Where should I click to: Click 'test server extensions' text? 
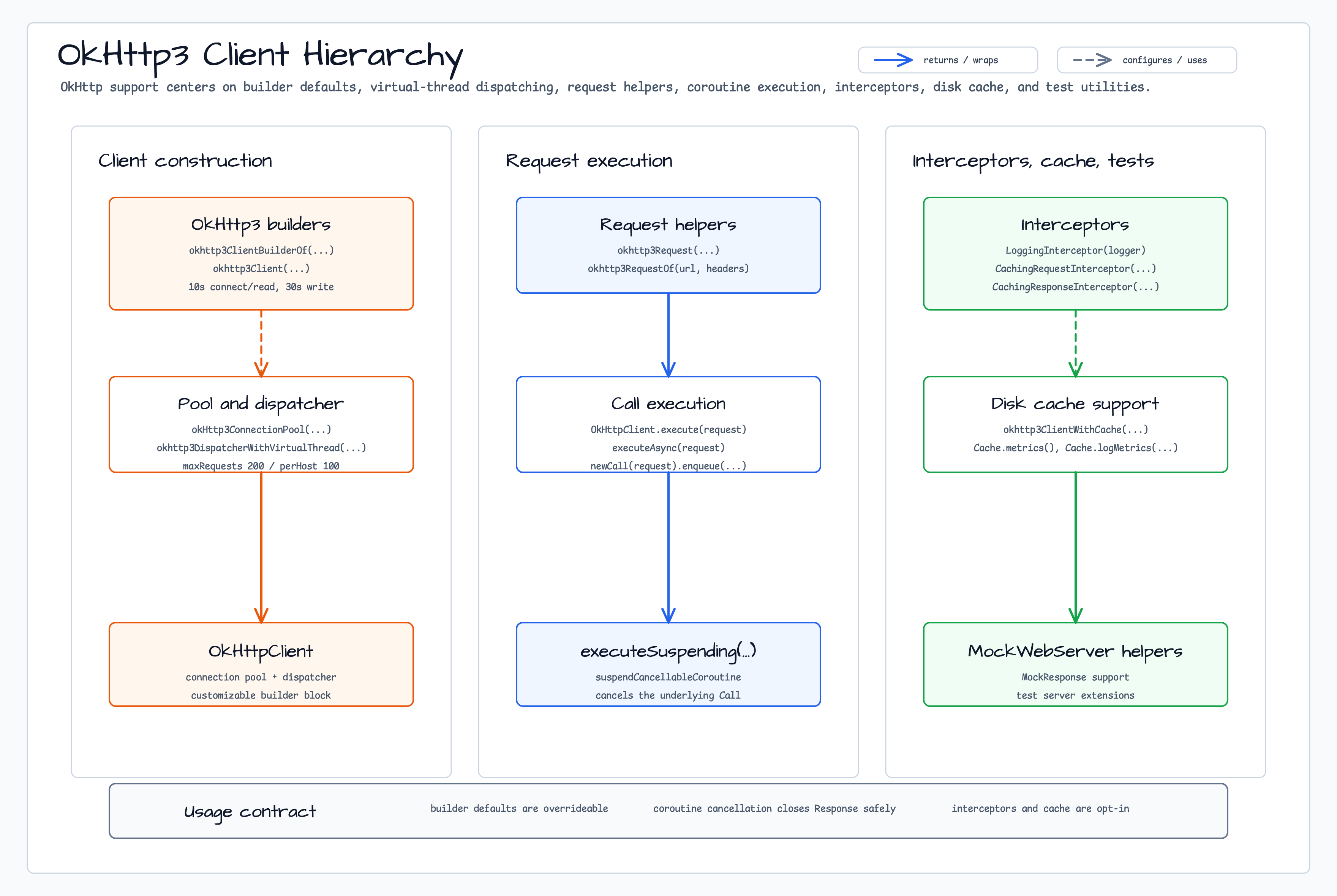[1075, 696]
